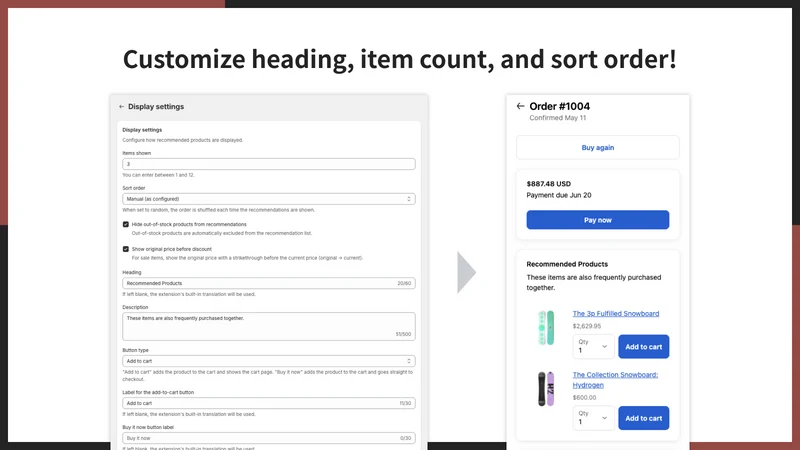Click back arrow beside Display settings
The height and width of the screenshot is (450, 800).
coord(121,107)
